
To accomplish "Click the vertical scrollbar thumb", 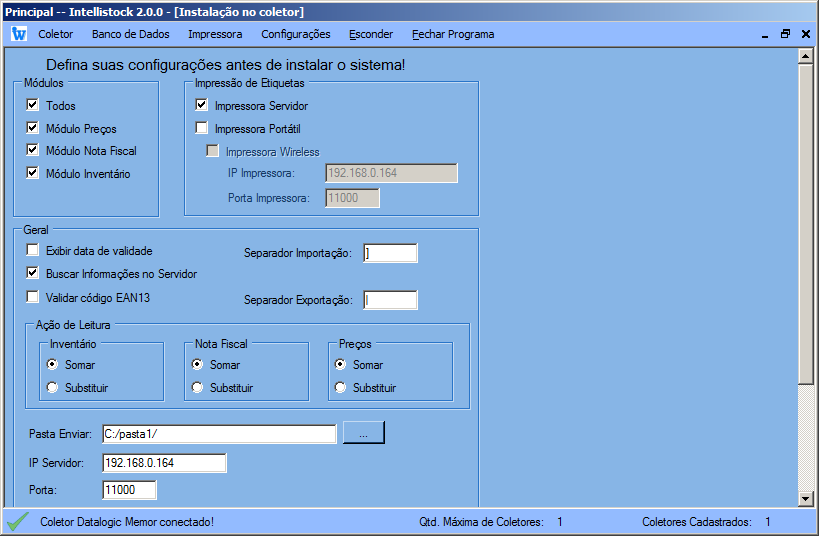I will (805, 223).
